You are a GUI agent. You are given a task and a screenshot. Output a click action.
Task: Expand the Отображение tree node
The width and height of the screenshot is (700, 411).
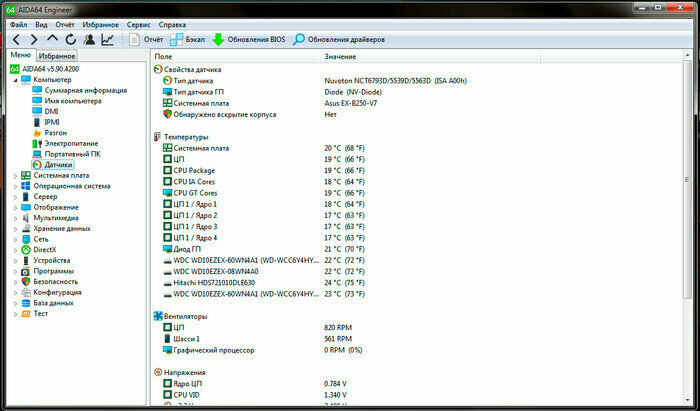[16, 208]
